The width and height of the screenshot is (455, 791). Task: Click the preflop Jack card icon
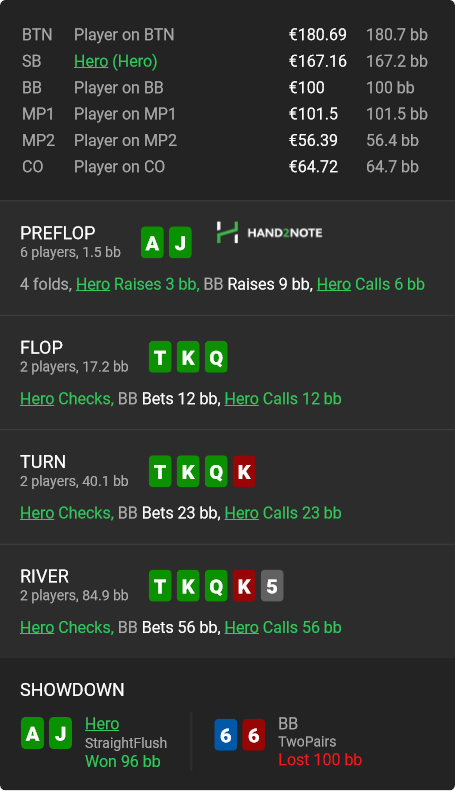pos(180,243)
